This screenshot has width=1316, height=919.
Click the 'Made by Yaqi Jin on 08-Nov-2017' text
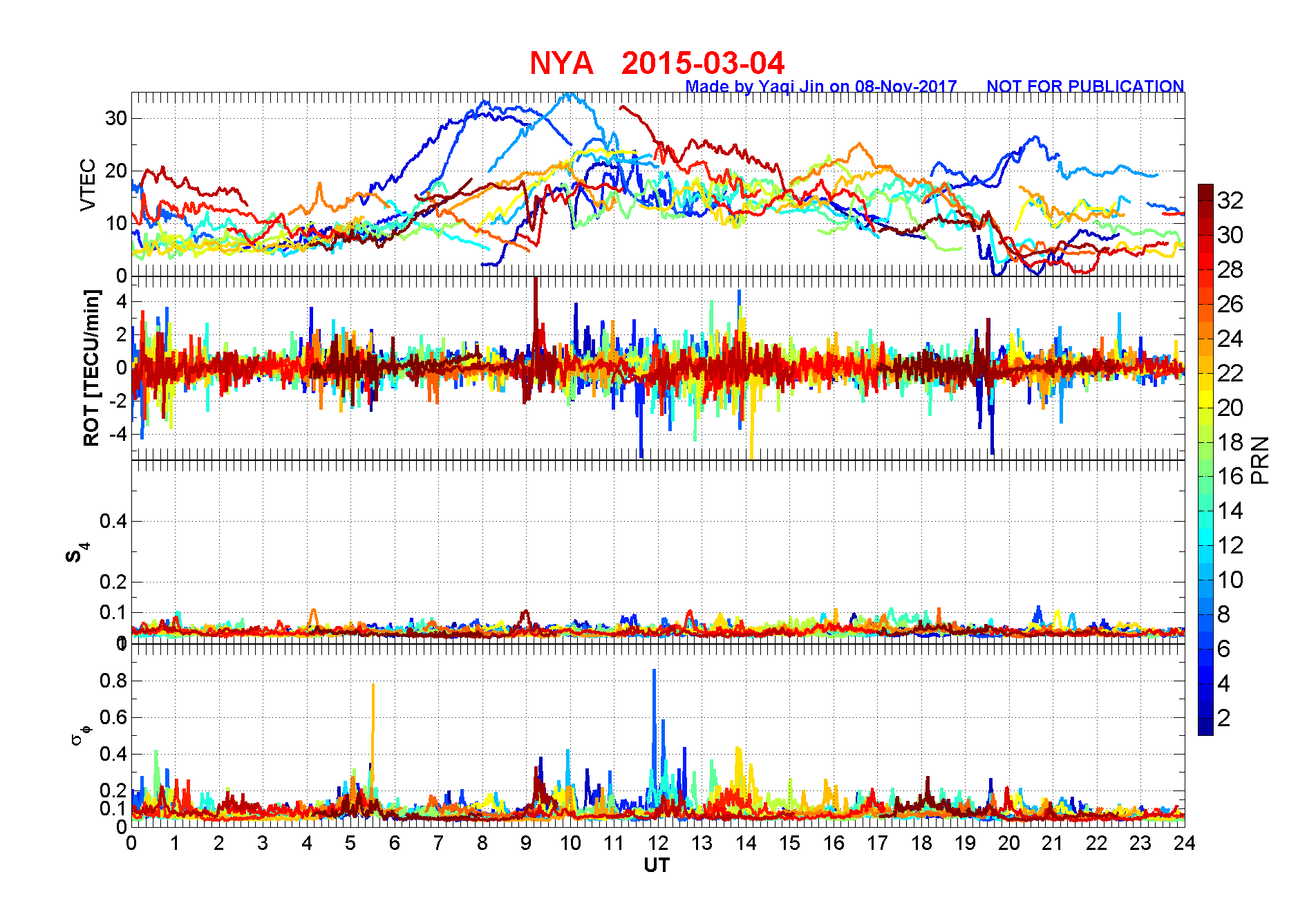click(820, 86)
